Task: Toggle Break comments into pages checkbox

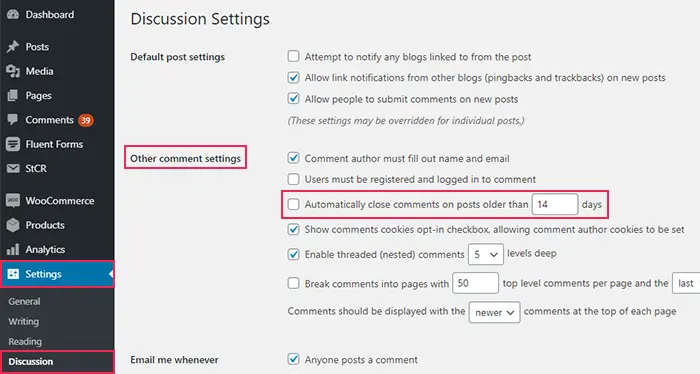Action: 293,283
